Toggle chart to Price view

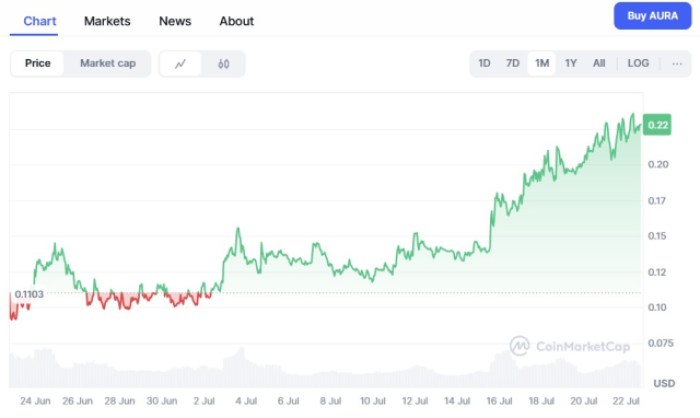click(38, 64)
